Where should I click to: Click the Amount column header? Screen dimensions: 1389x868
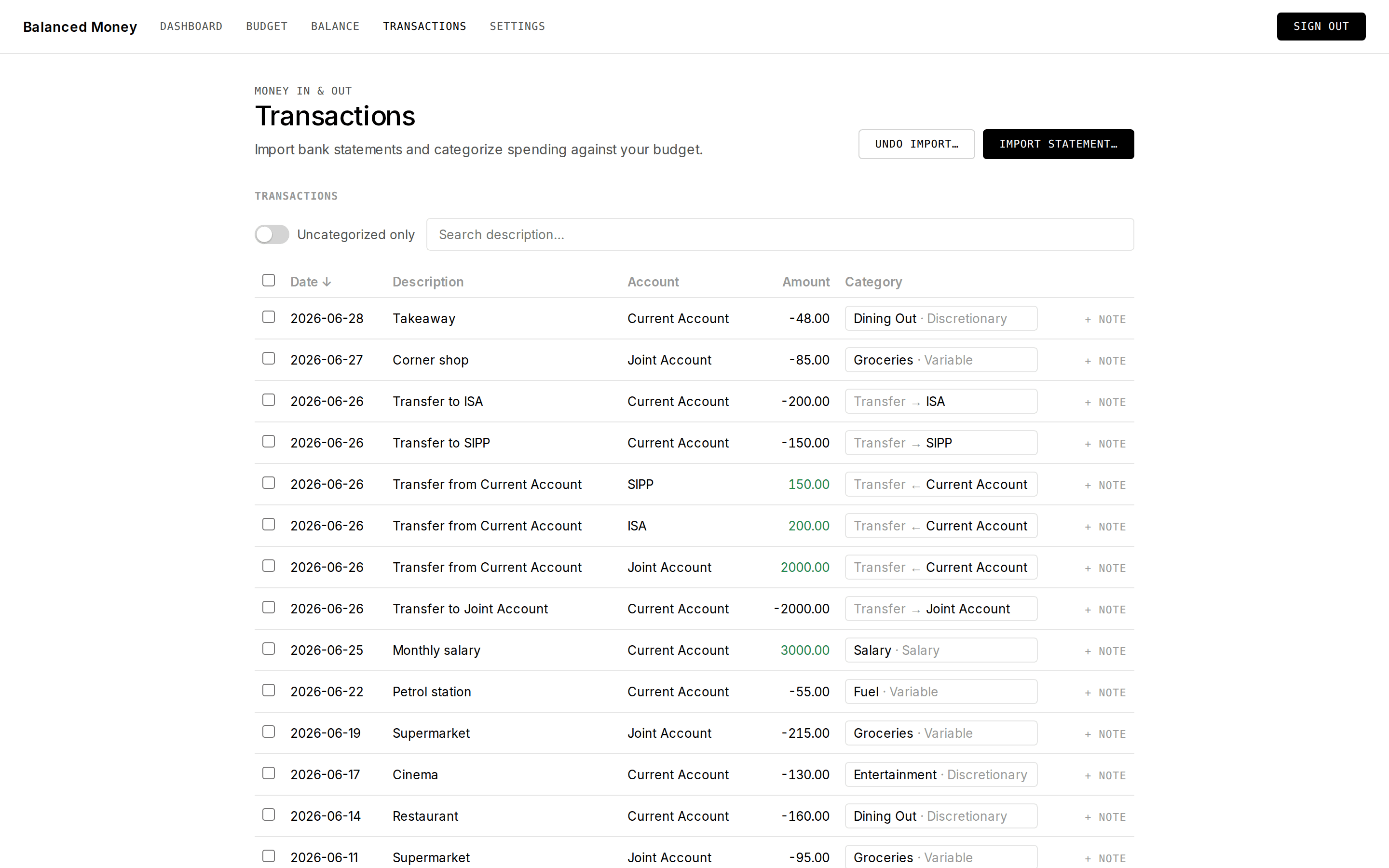pos(806,282)
